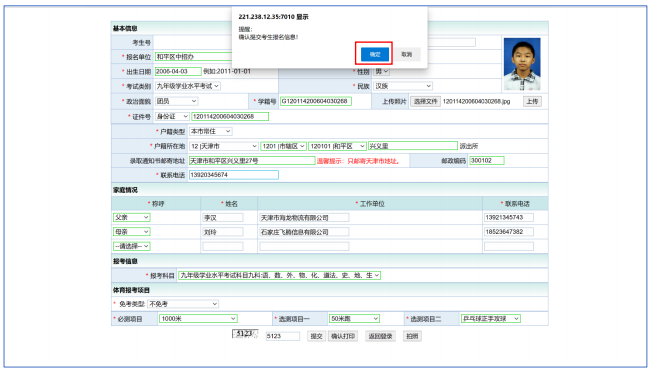Open the 政治面貌 dropdown showing 团员
This screenshot has height=374, width=650.
(176, 101)
